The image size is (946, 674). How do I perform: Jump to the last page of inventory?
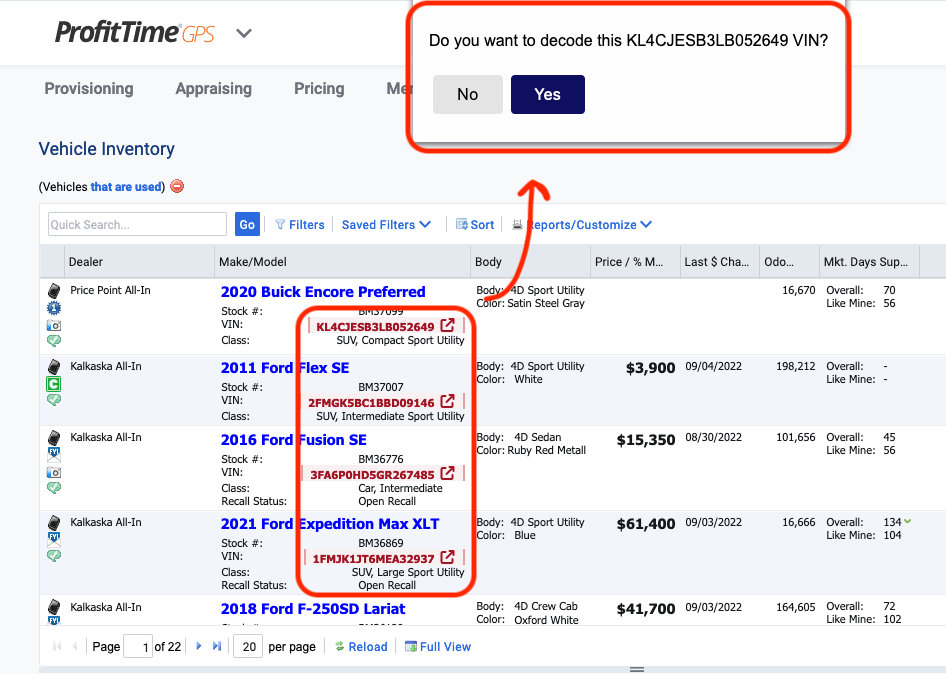pos(217,646)
